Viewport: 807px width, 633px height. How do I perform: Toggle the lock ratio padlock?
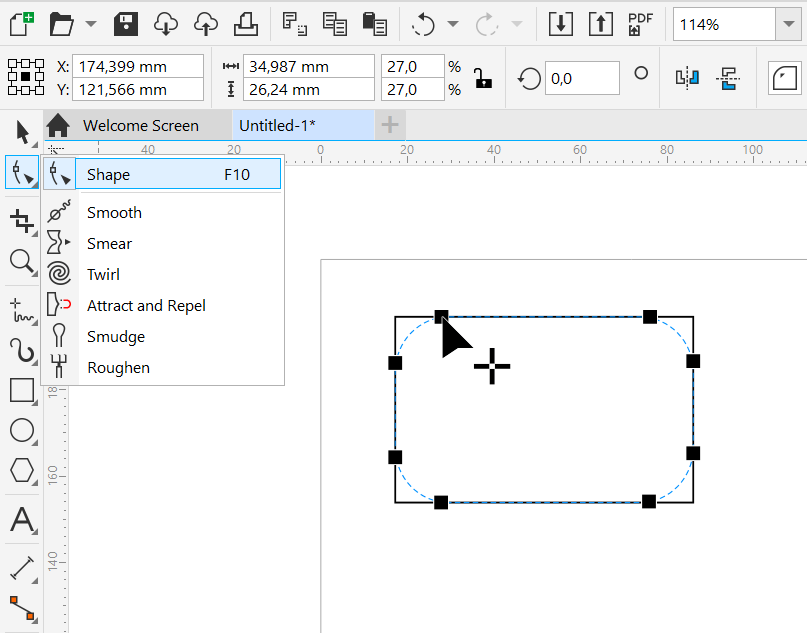(x=483, y=78)
